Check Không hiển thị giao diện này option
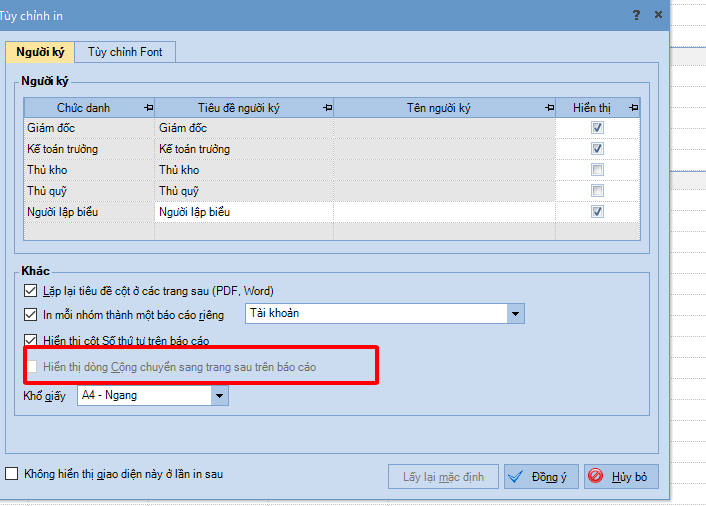 (12, 474)
